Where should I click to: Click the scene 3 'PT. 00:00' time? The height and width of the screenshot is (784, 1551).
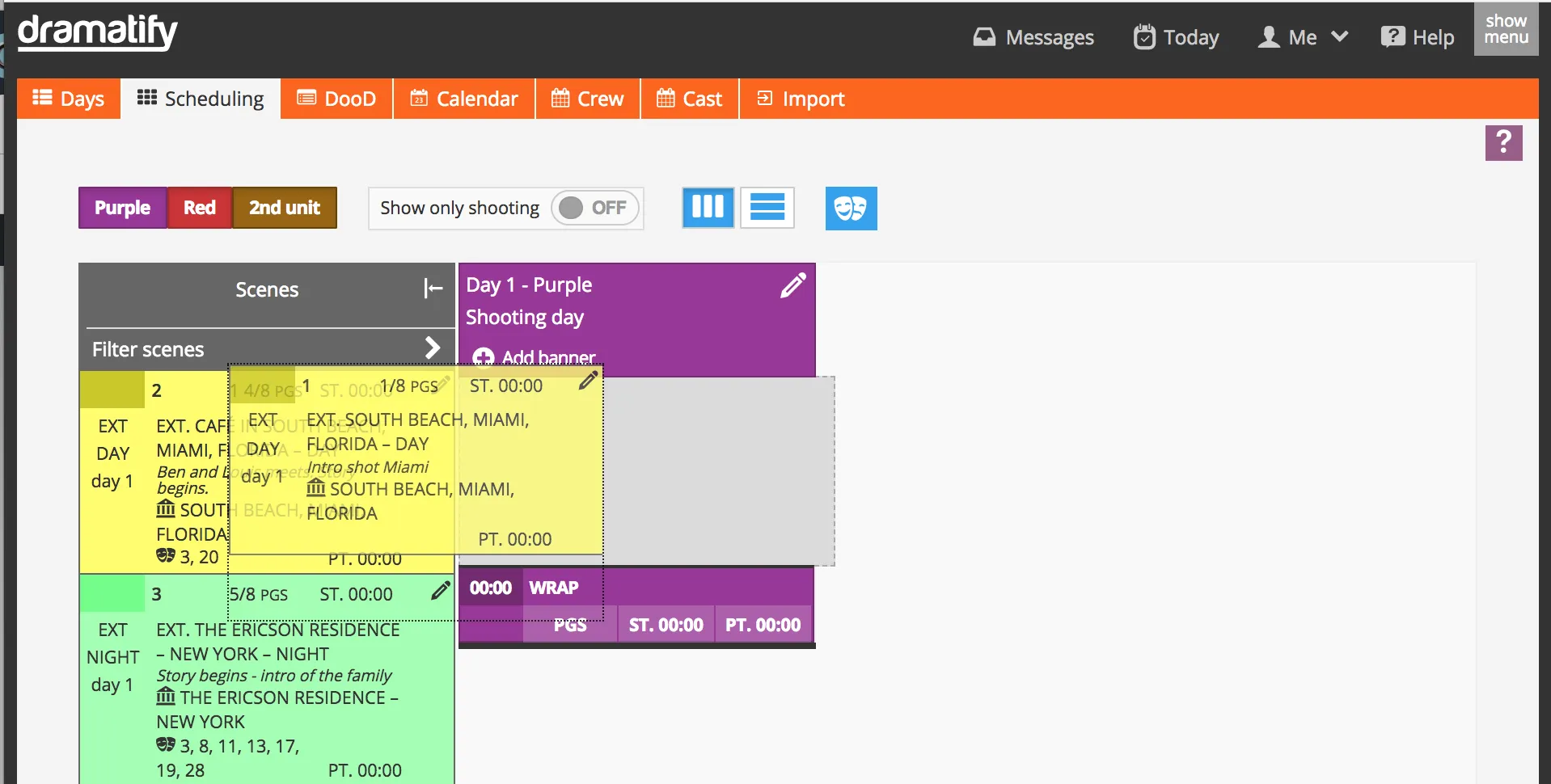point(365,770)
